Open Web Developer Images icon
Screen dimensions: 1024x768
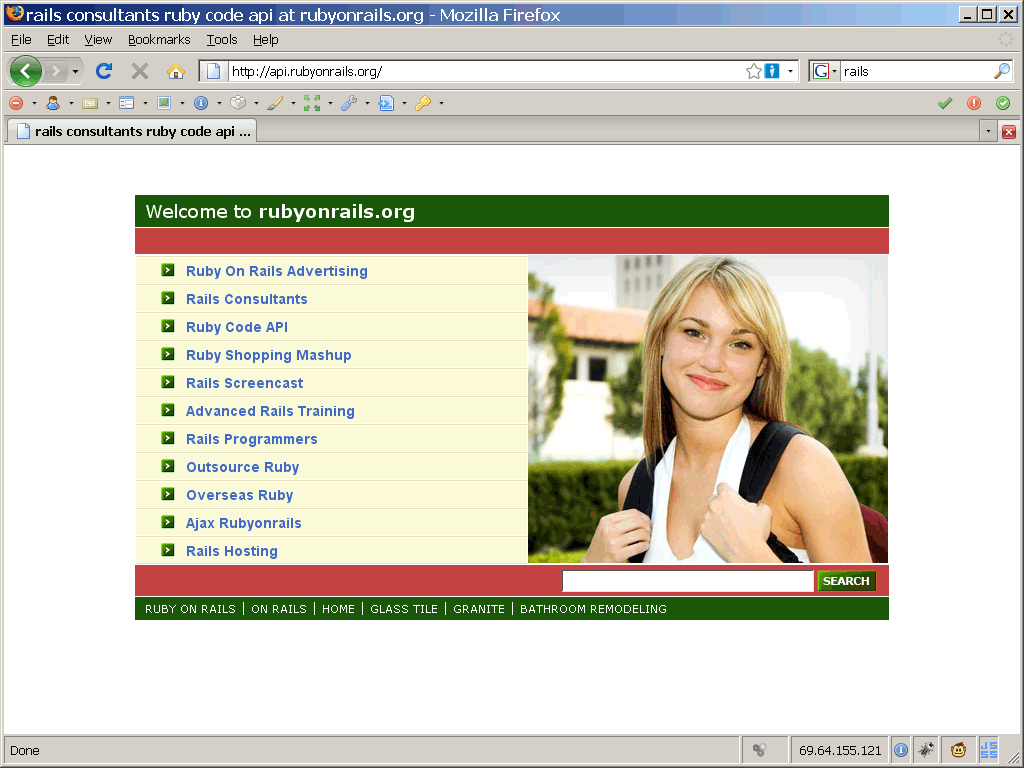coord(164,103)
